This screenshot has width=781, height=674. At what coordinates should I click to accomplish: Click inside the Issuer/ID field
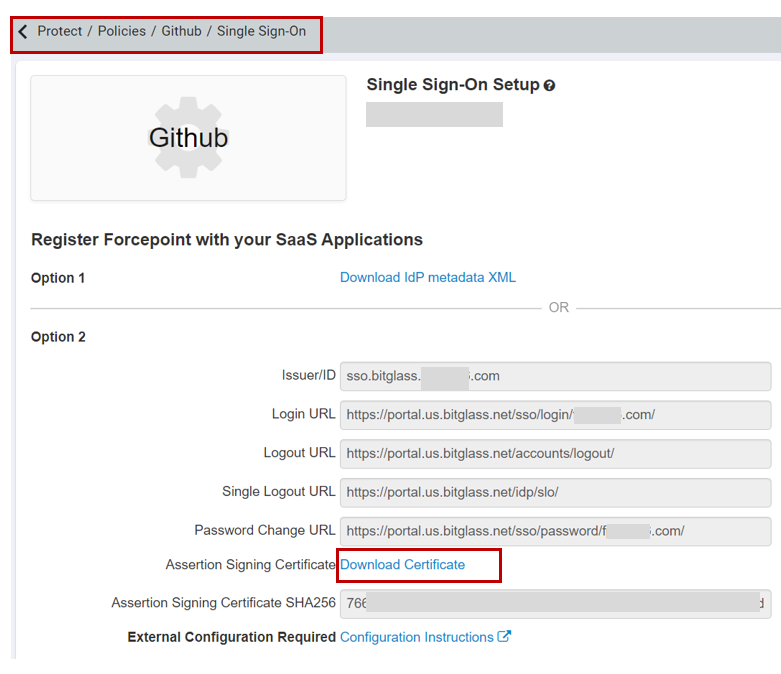[555, 376]
